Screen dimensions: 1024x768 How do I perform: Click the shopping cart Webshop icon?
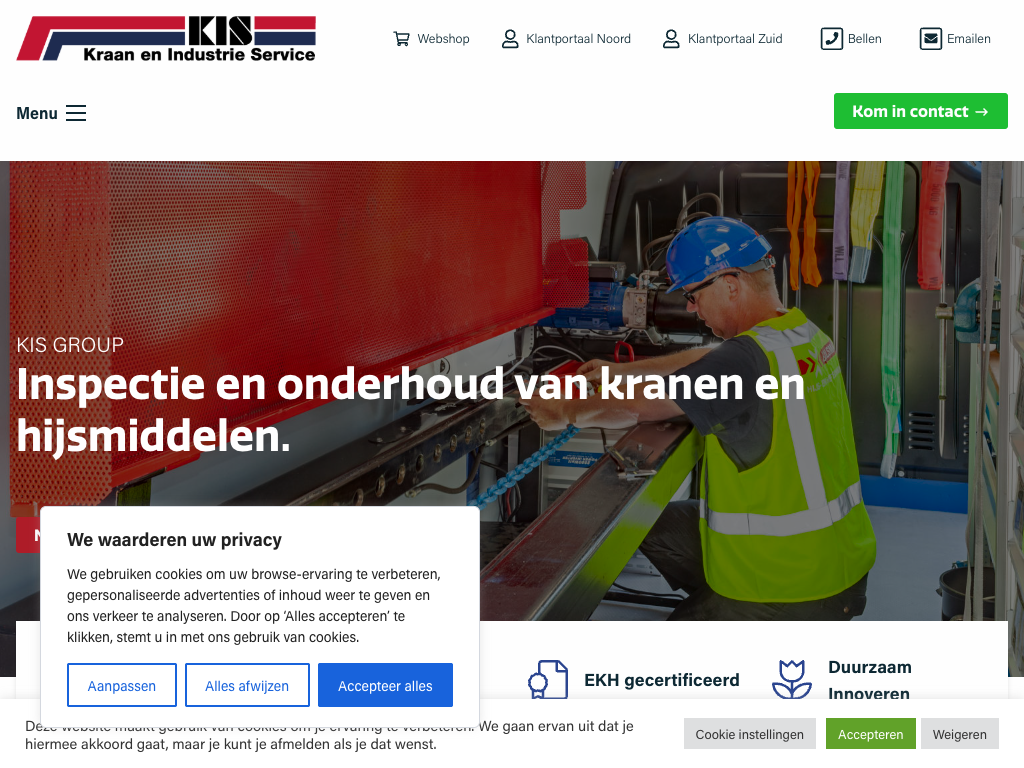[401, 39]
